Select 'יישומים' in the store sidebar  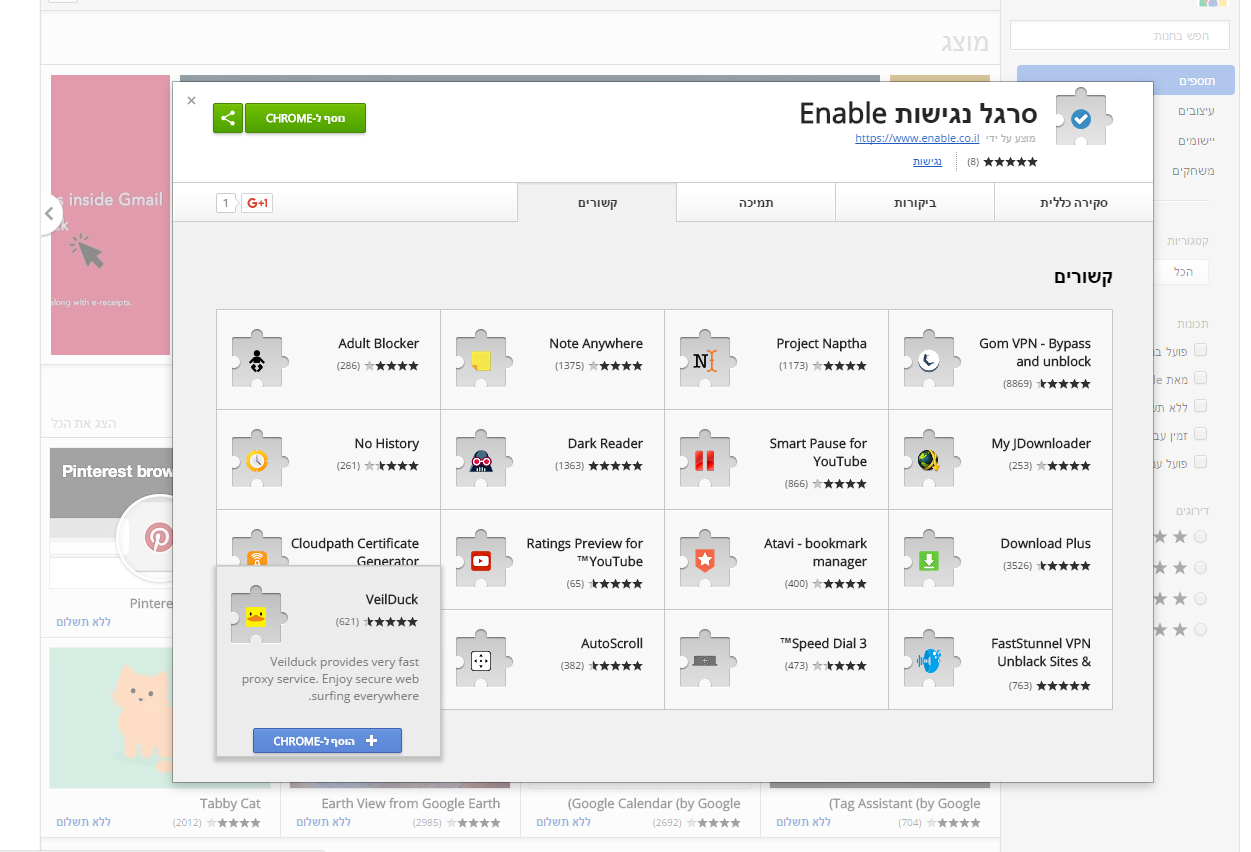click(x=1196, y=141)
